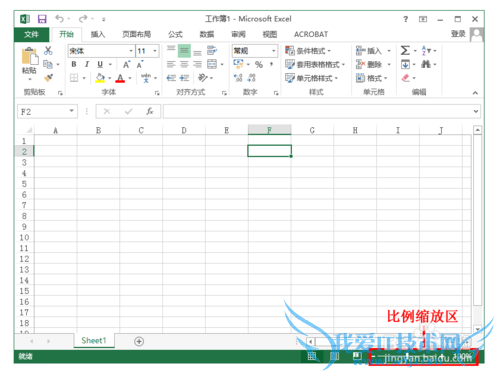Switch to 插入 Insert tab

[x=98, y=34]
